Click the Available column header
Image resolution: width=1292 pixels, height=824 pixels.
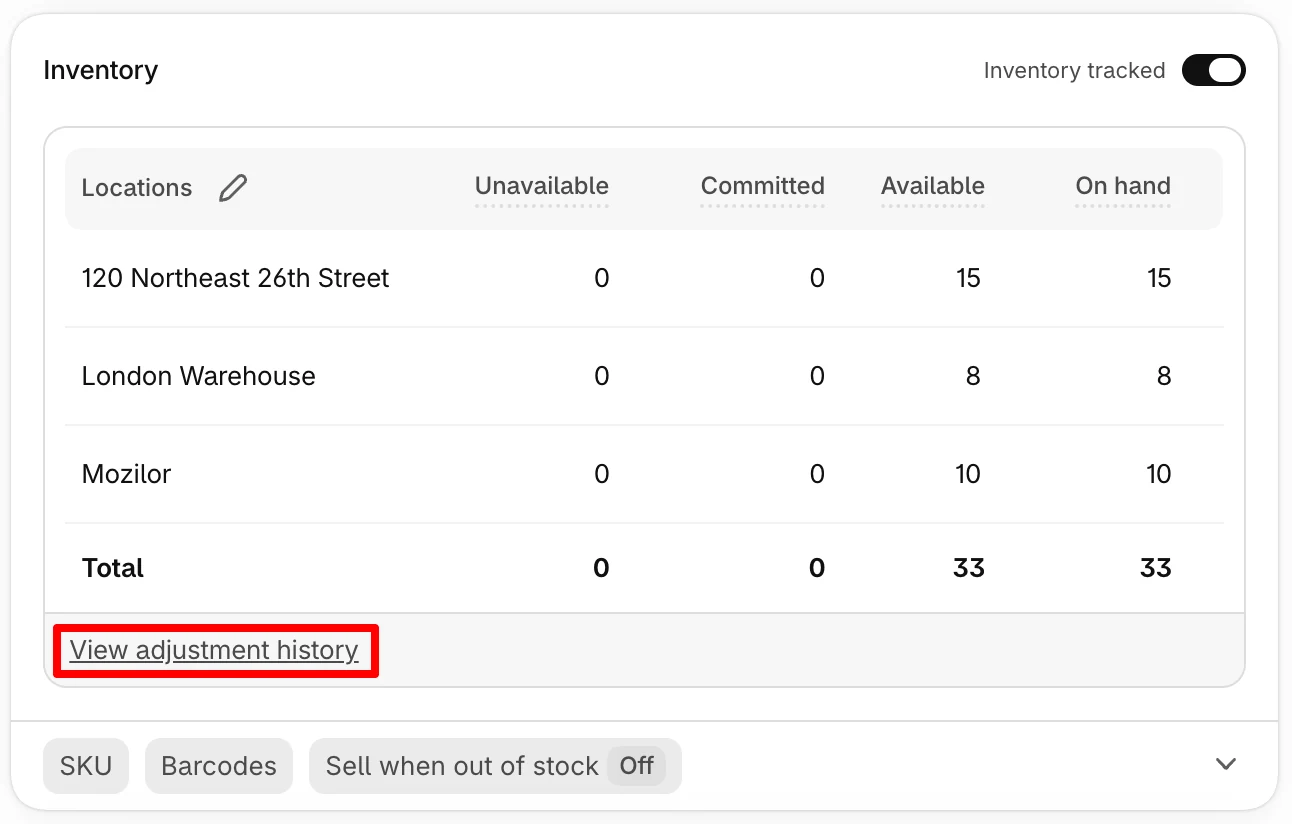[x=933, y=186]
